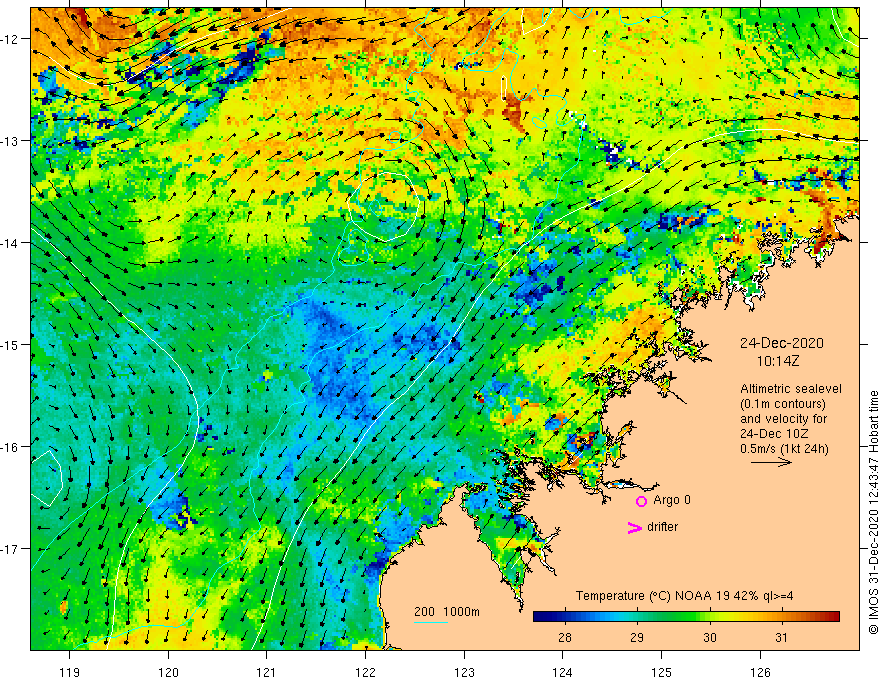Click the time text 10:14Z

[x=778, y=362]
